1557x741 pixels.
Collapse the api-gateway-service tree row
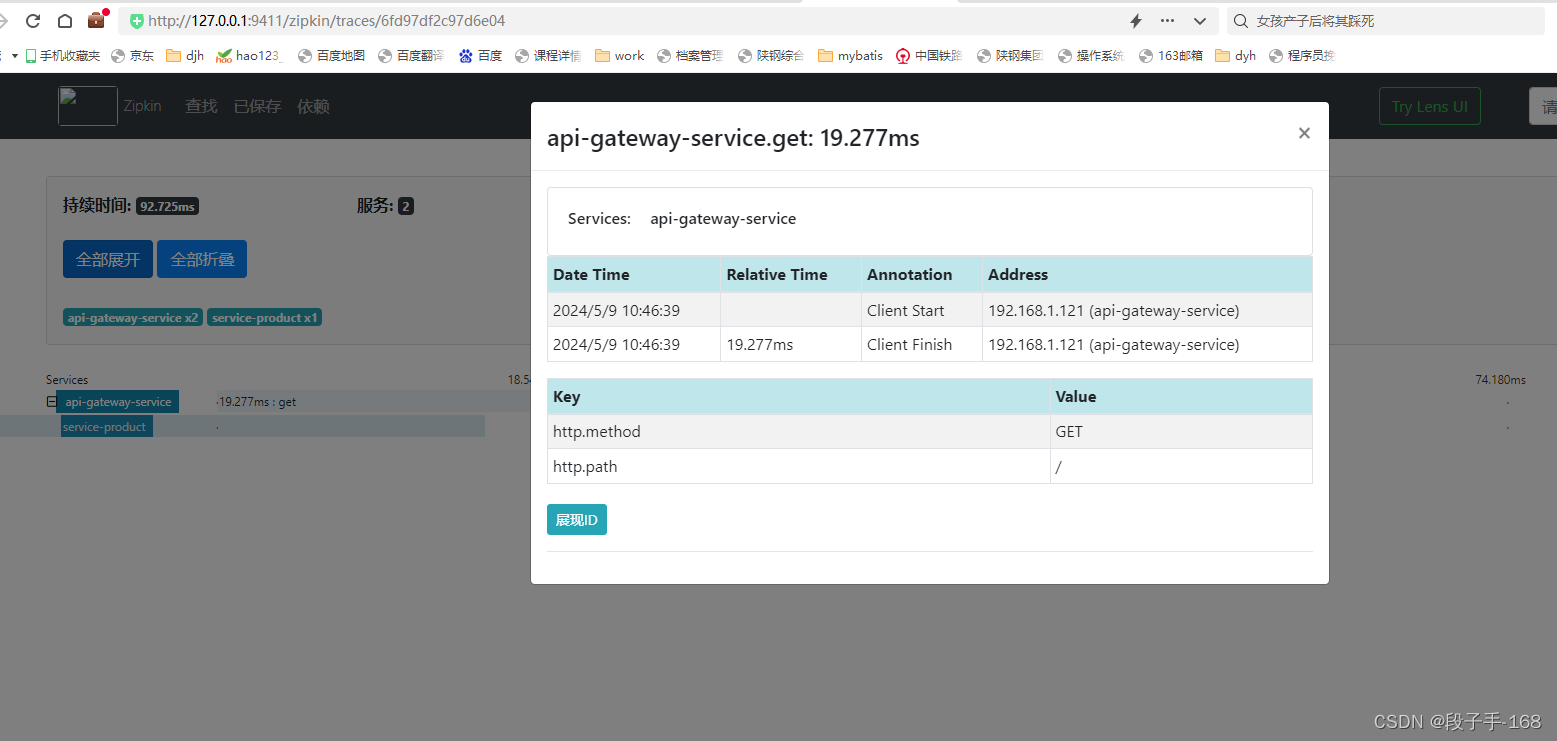[x=51, y=402]
